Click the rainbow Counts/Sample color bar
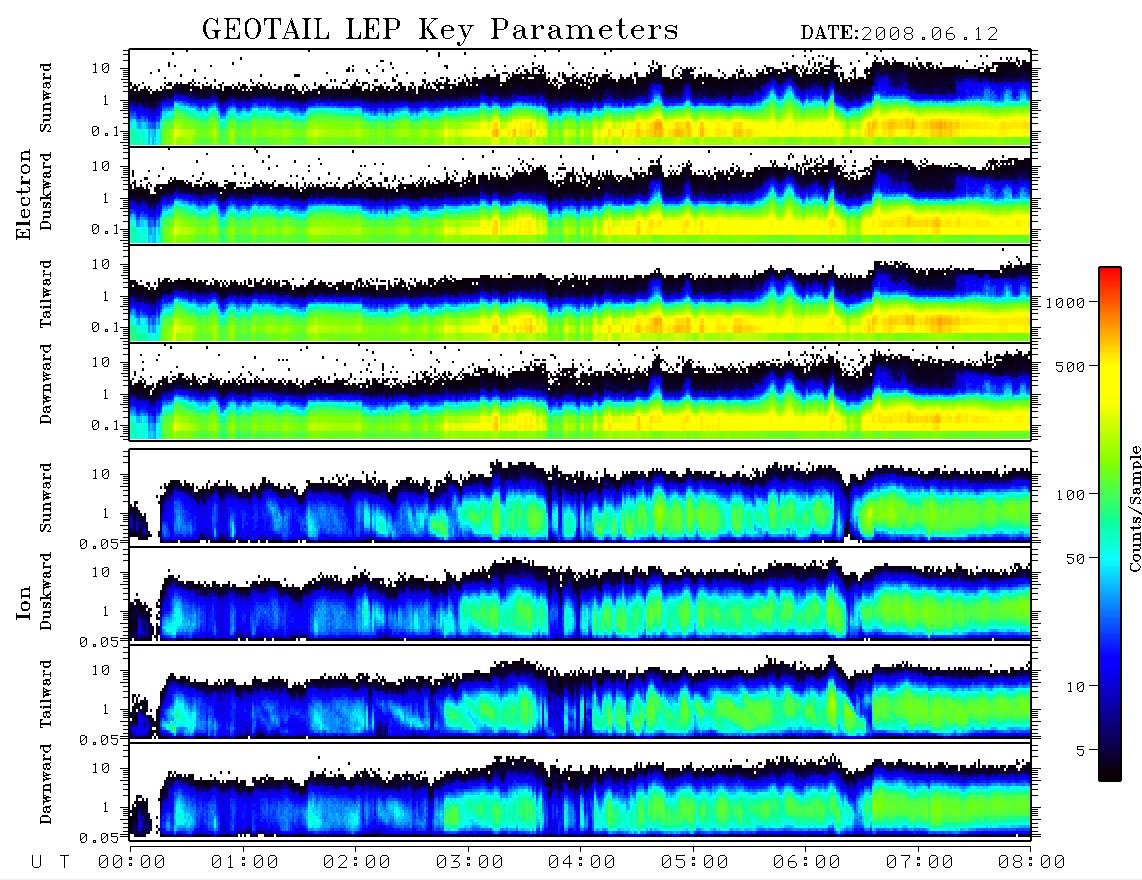 (x=1110, y=525)
